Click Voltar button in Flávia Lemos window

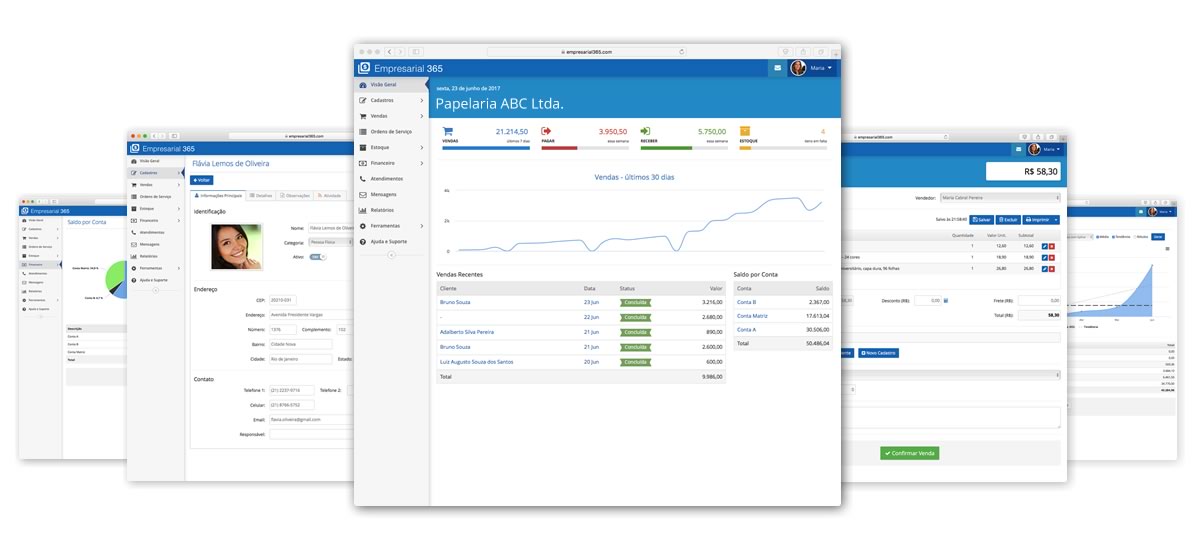[201, 180]
